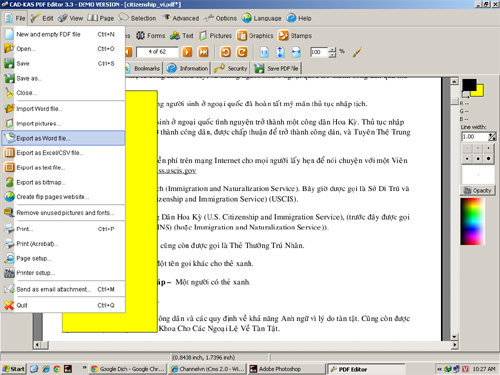Click the page number field '4 of 62'
The image size is (500, 375).
tap(157, 52)
